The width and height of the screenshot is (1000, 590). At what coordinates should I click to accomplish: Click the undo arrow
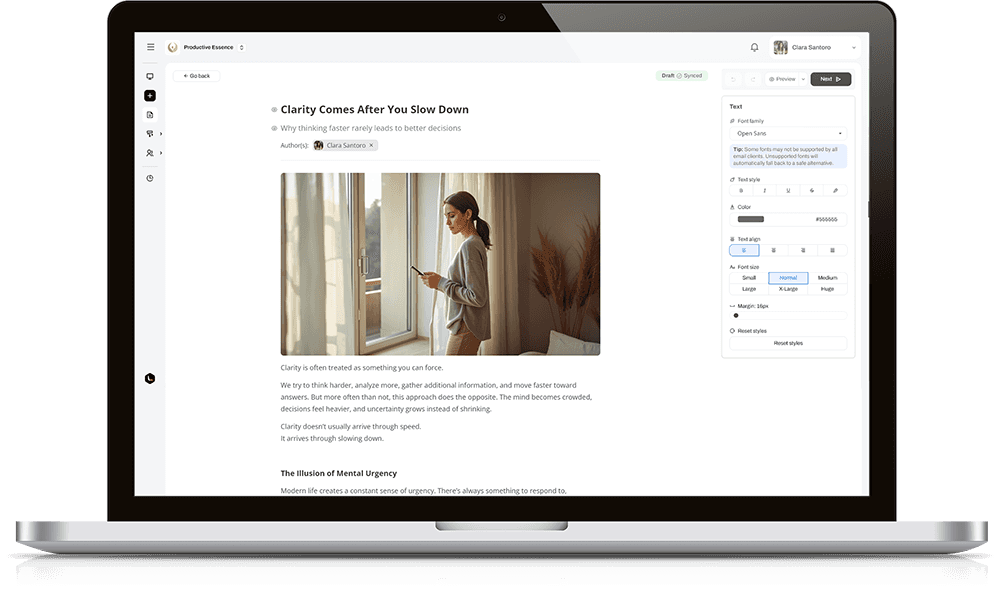tap(733, 79)
